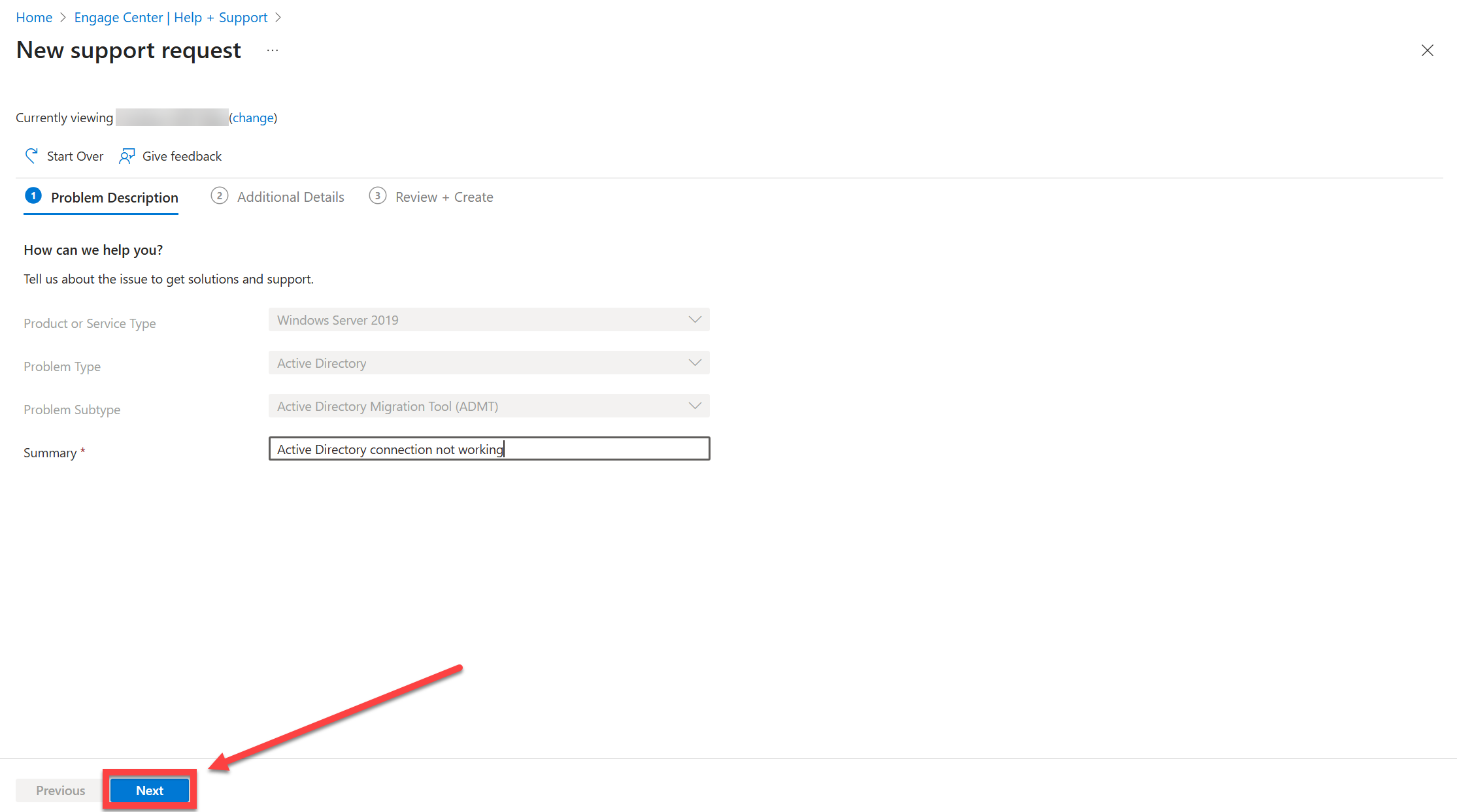
Task: Click the Previous button
Action: [60, 790]
